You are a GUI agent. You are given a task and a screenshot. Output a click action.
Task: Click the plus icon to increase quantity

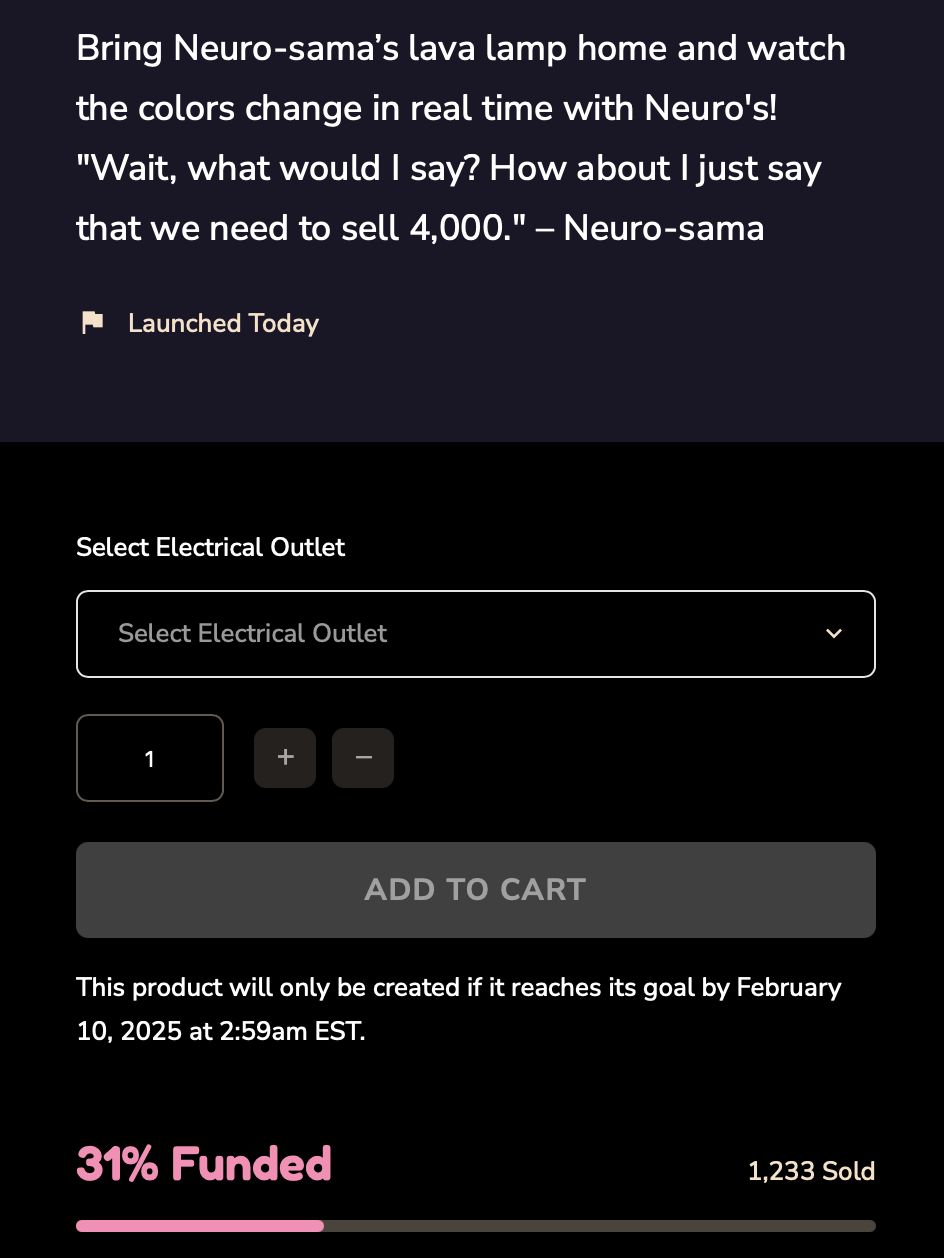pos(285,758)
